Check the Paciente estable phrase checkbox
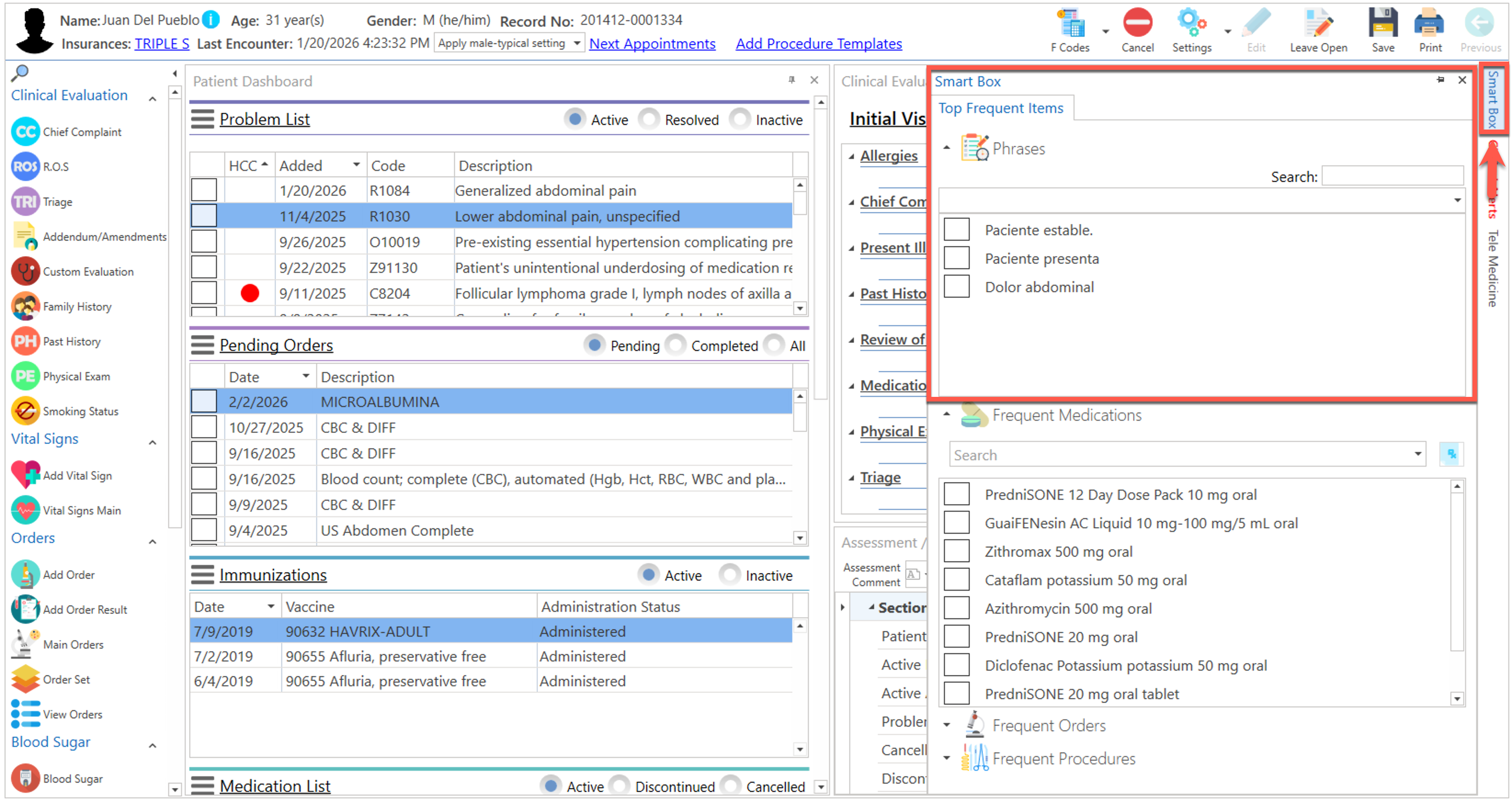The width and height of the screenshot is (1512, 802). click(956, 230)
